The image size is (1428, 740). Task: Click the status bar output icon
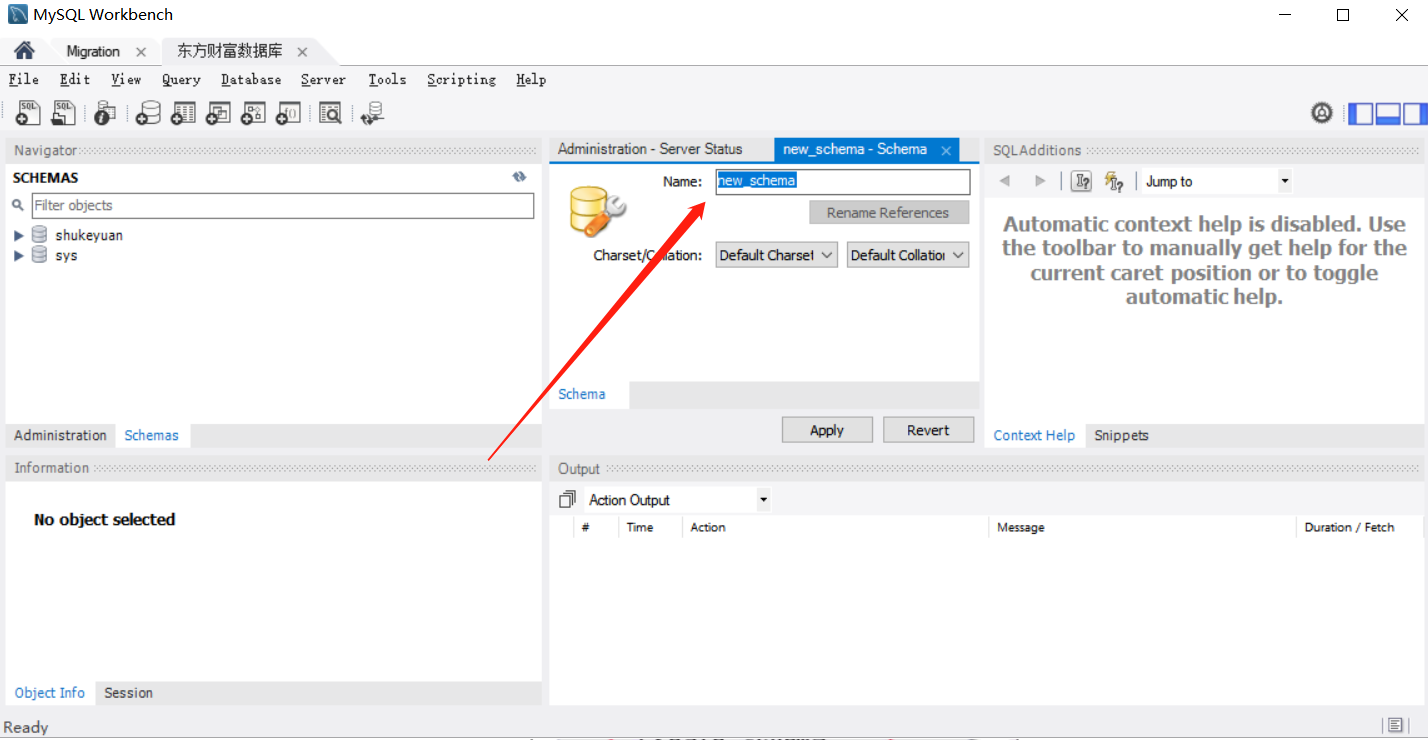coord(1394,725)
